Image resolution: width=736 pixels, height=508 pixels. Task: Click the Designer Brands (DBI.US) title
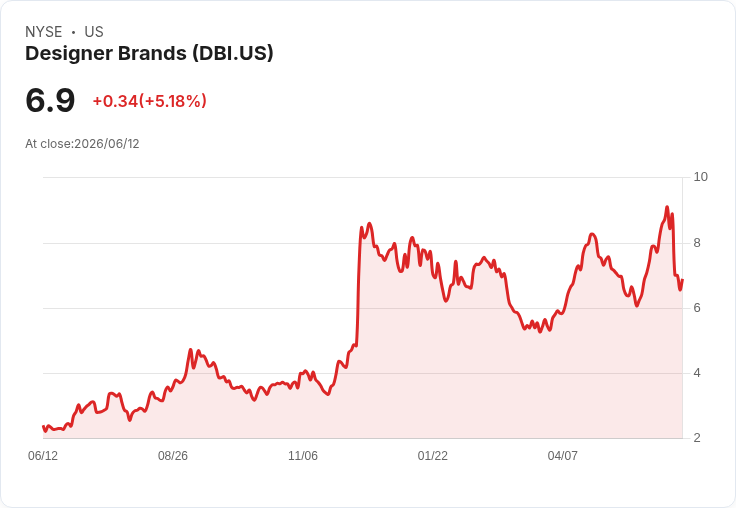pos(149,53)
